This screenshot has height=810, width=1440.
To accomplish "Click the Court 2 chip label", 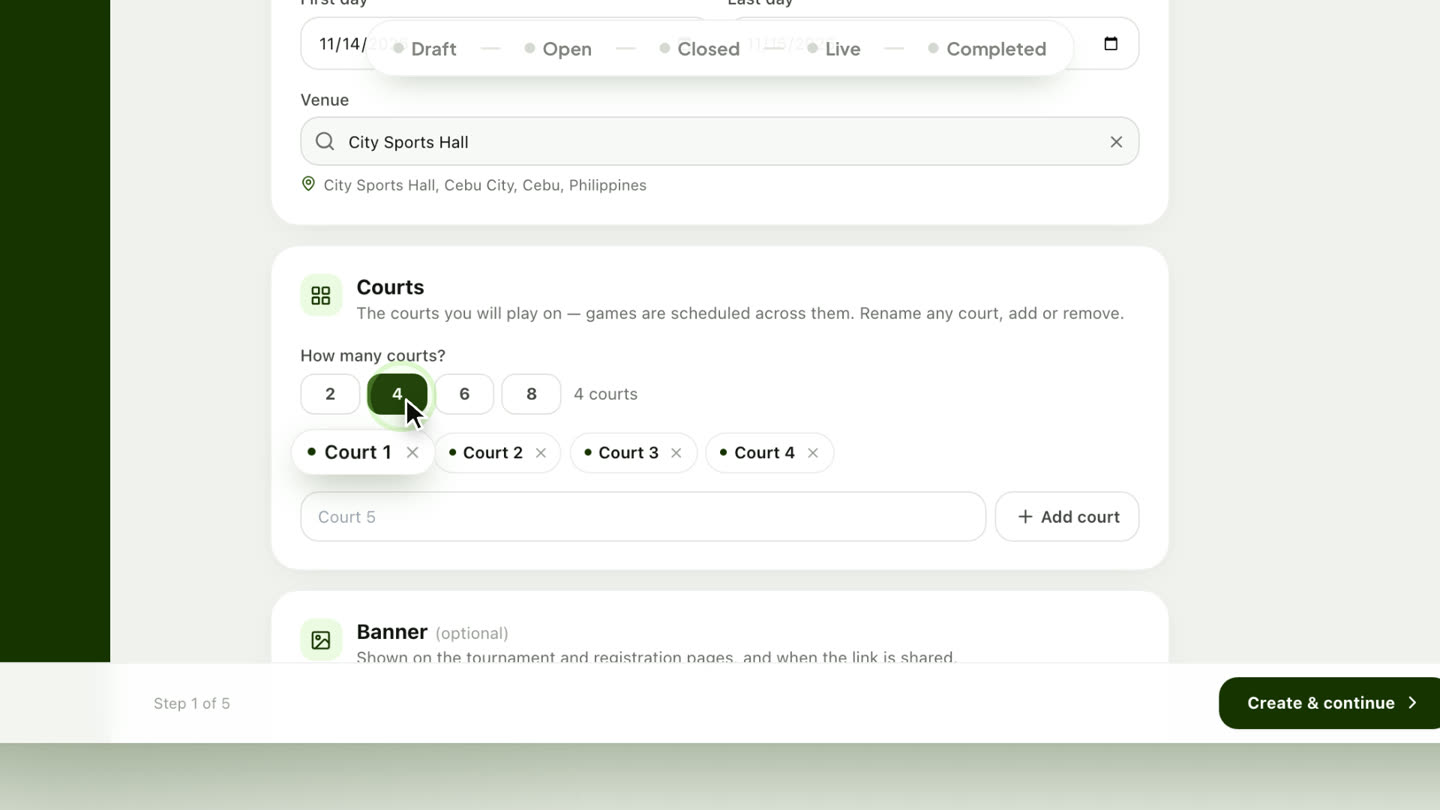I will tap(493, 453).
